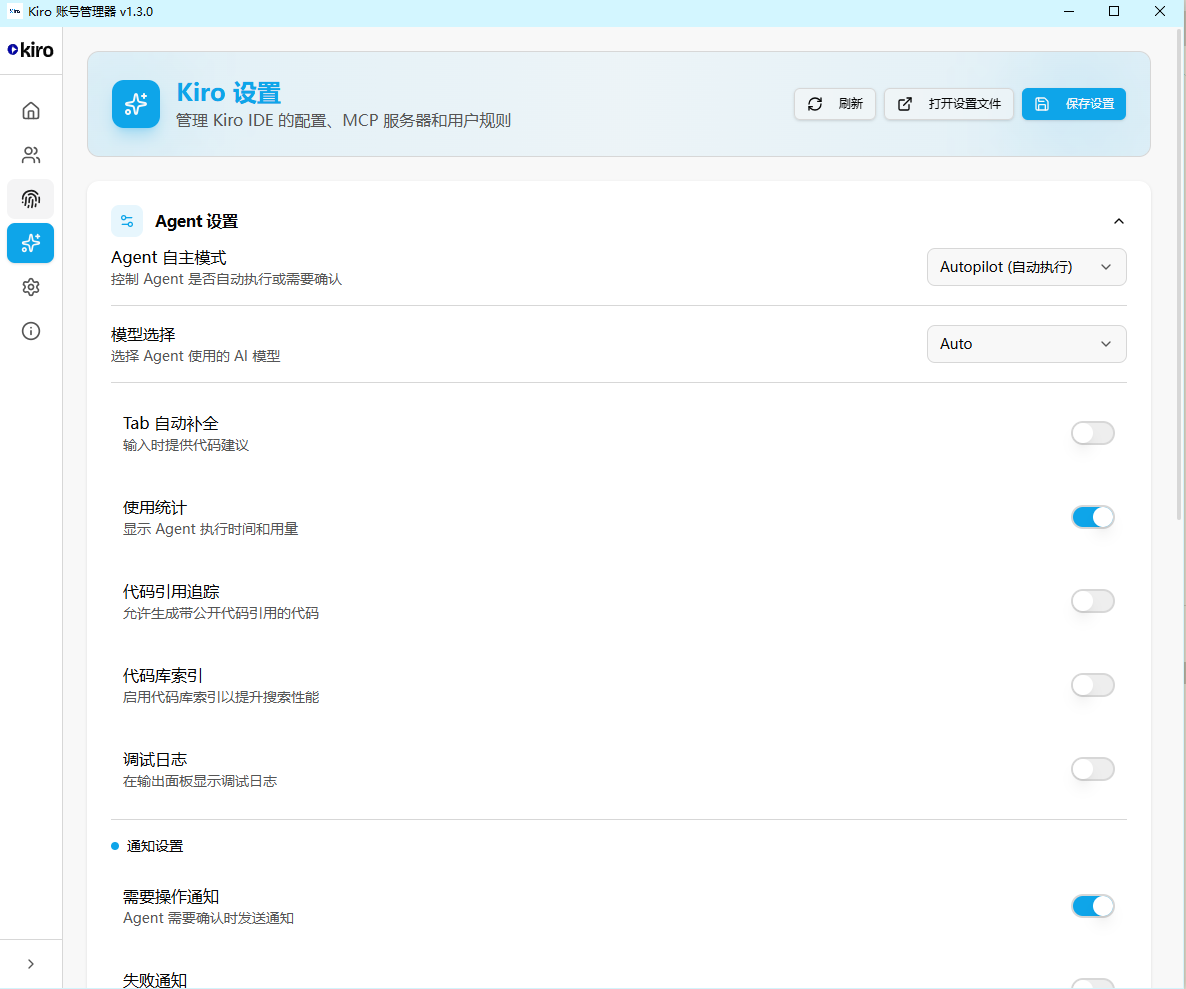Click description 显示 Agent 执行时间和用量

click(211, 529)
